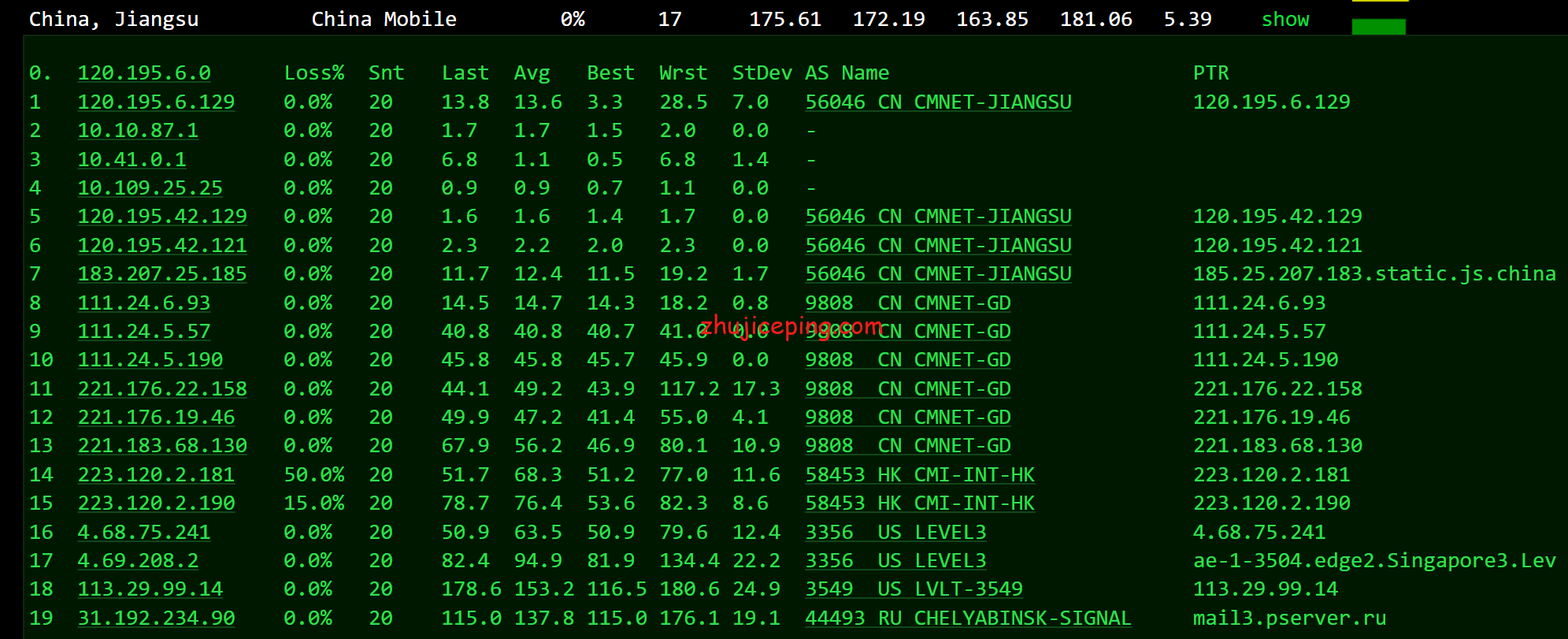Open hop 4 IP 10.109.25.25
1568x639 pixels.
click(x=150, y=188)
